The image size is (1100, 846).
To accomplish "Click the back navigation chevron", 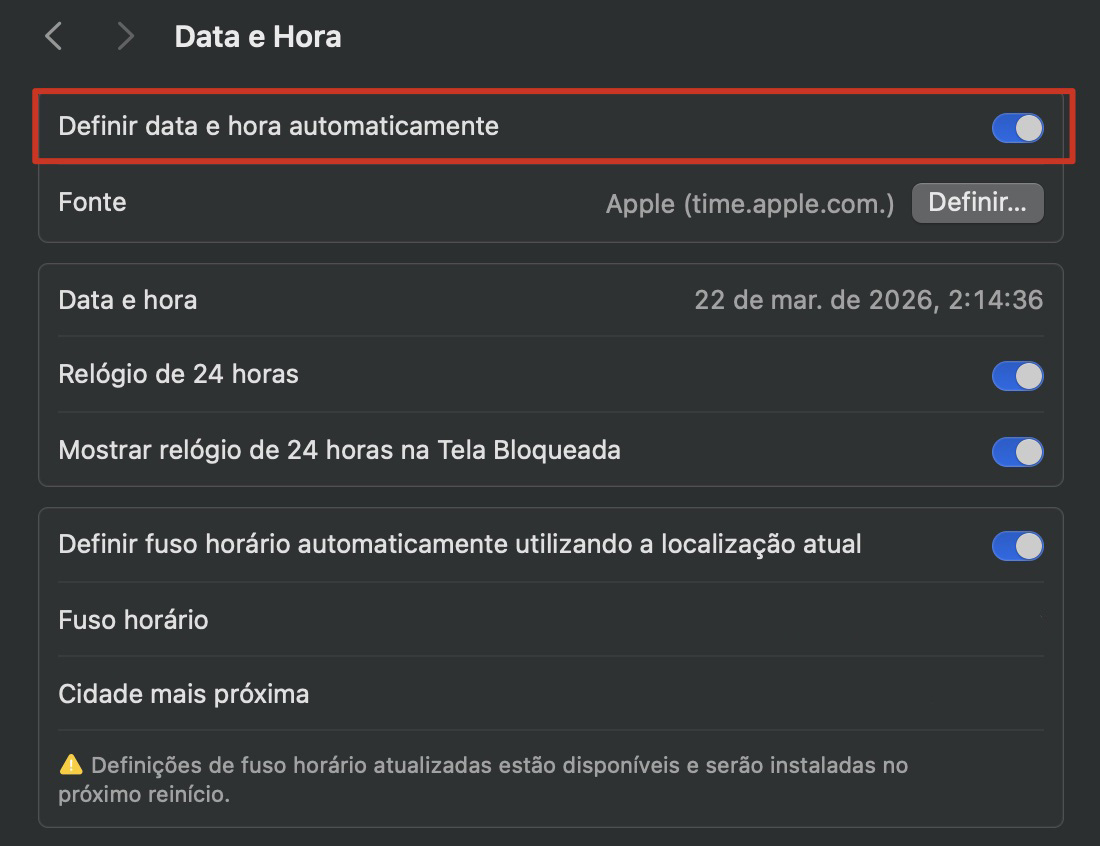I will coord(52,36).
